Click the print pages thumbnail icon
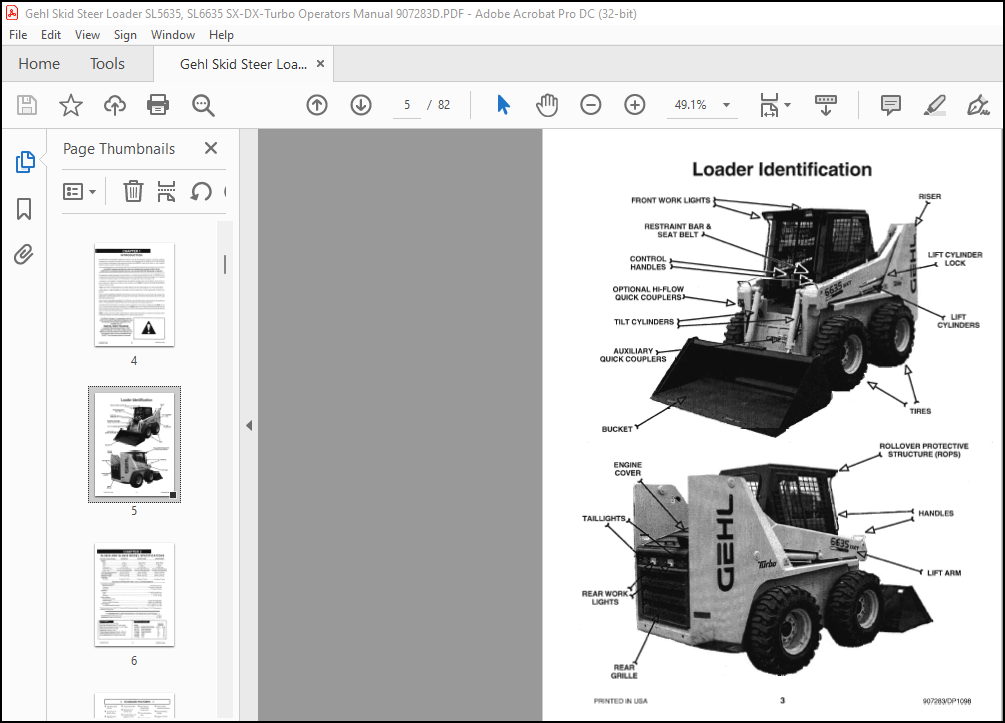 point(167,191)
